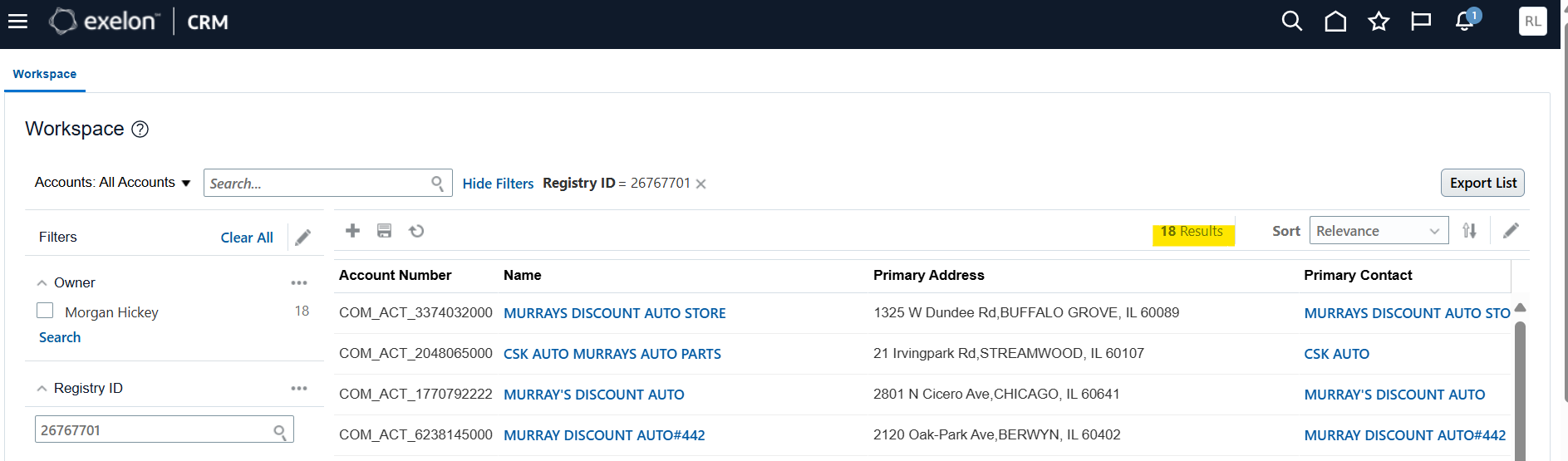Screen dimensions: 1568x461
Task: Open Registry ID filter options ellipsis
Action: [299, 388]
